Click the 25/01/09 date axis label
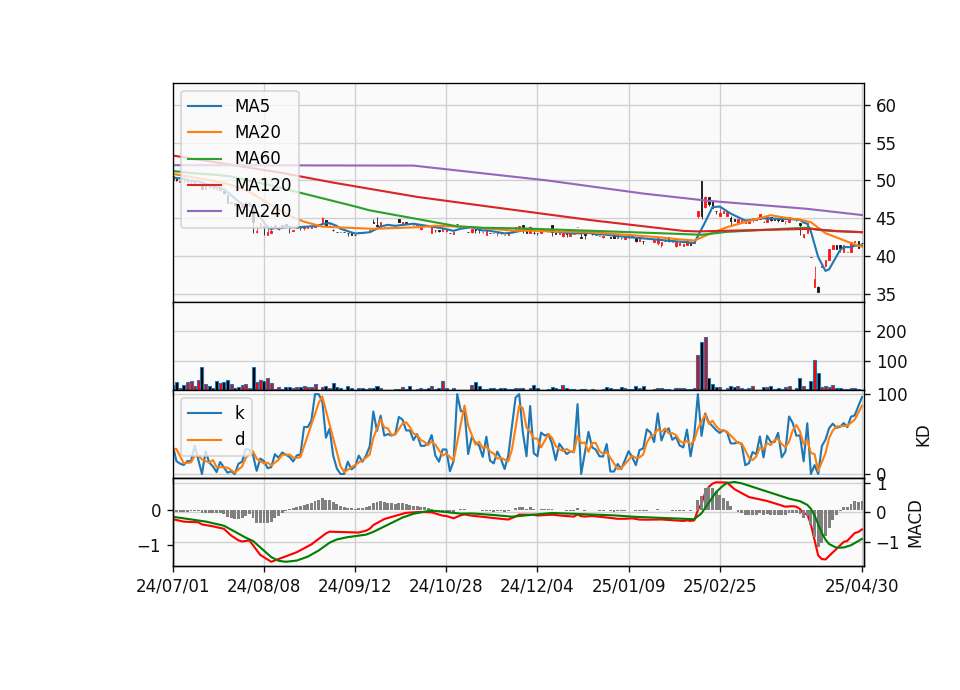This screenshot has width=960, height=690. [628, 586]
